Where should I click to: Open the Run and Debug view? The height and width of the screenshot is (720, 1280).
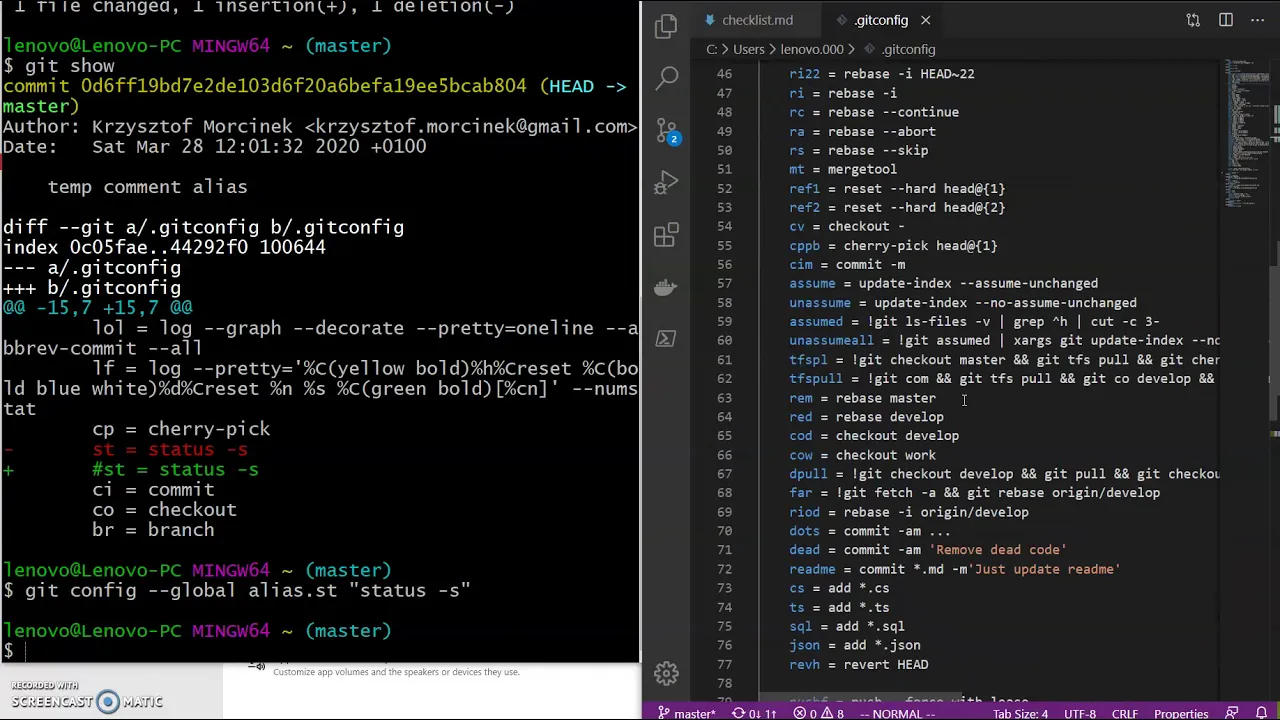coord(666,183)
